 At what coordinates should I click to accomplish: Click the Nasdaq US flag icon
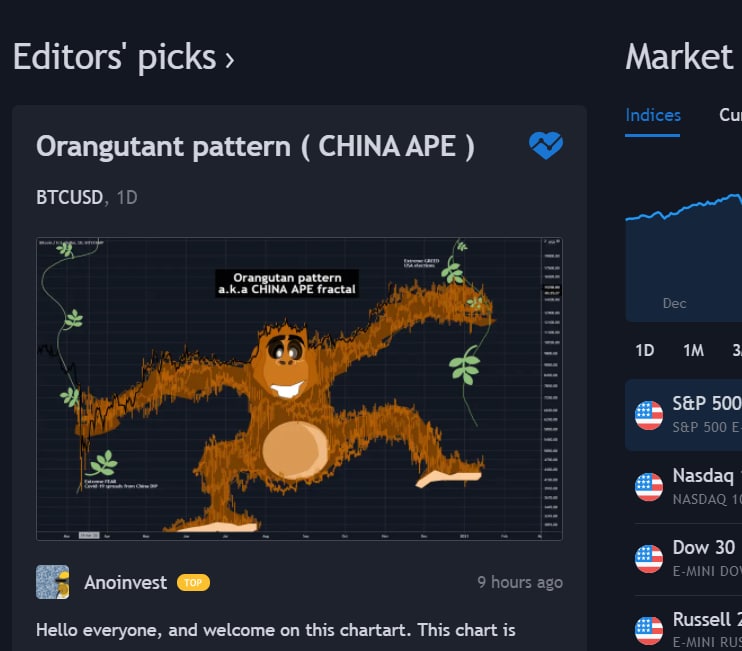coord(649,487)
